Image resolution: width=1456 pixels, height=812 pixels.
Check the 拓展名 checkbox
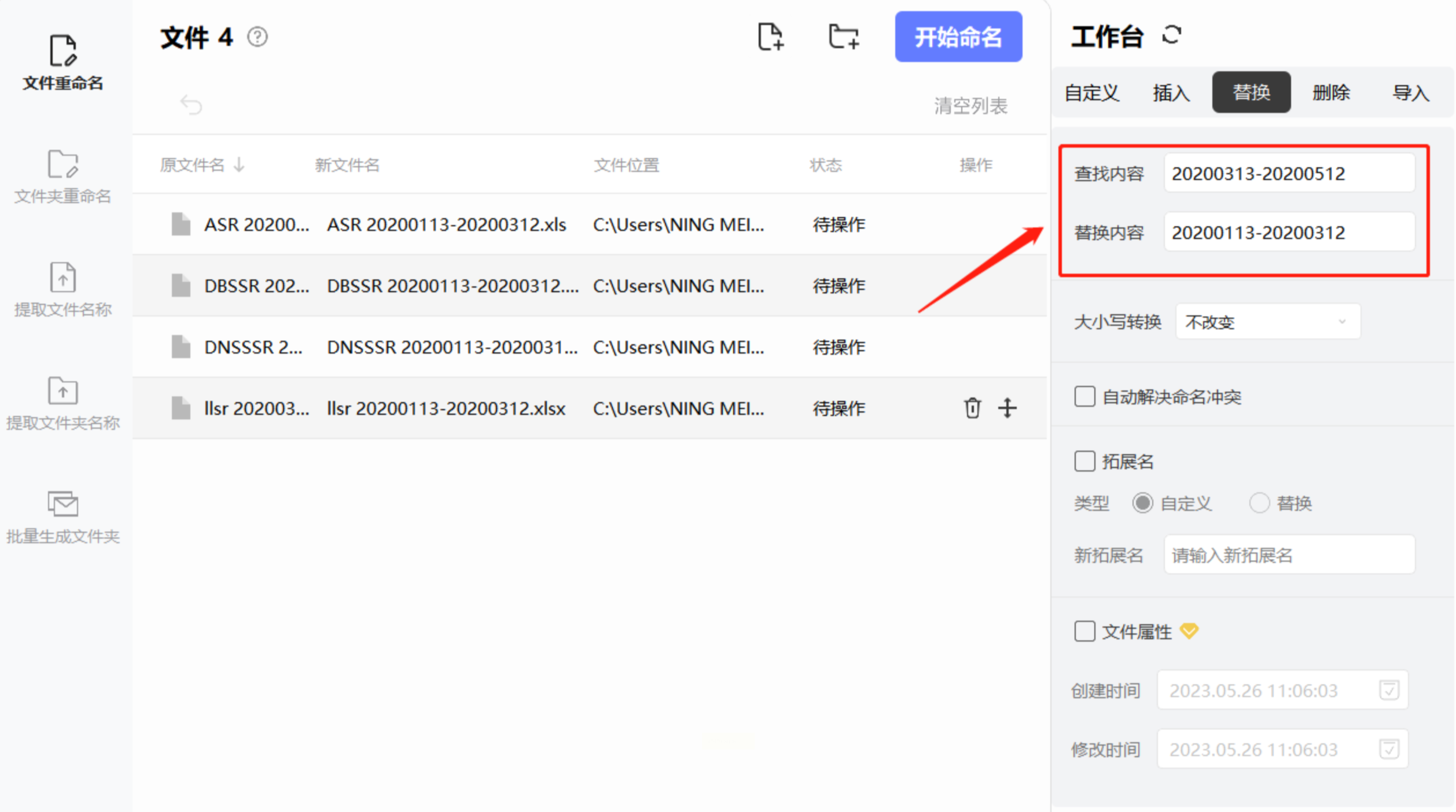pos(1084,462)
